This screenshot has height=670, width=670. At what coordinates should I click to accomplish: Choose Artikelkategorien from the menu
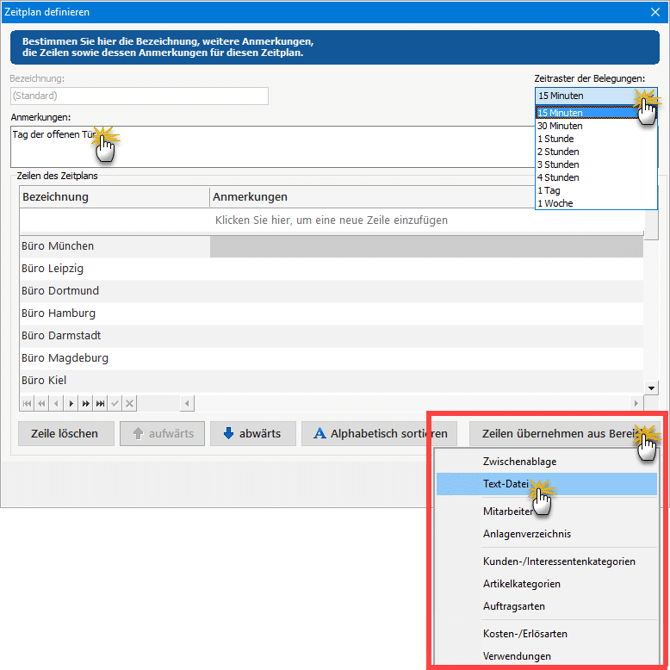coord(521,583)
